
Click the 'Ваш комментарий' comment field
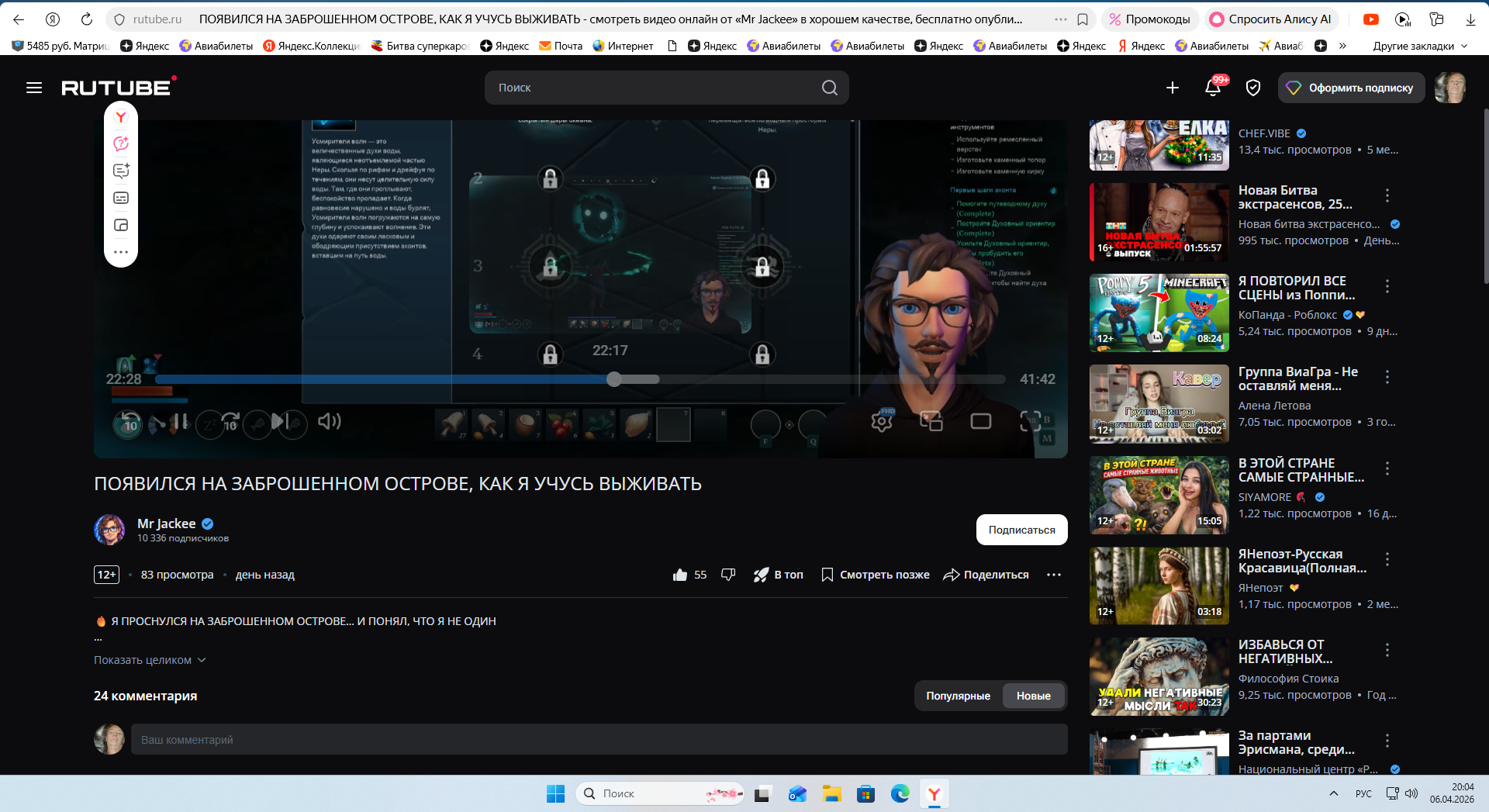[x=599, y=739]
